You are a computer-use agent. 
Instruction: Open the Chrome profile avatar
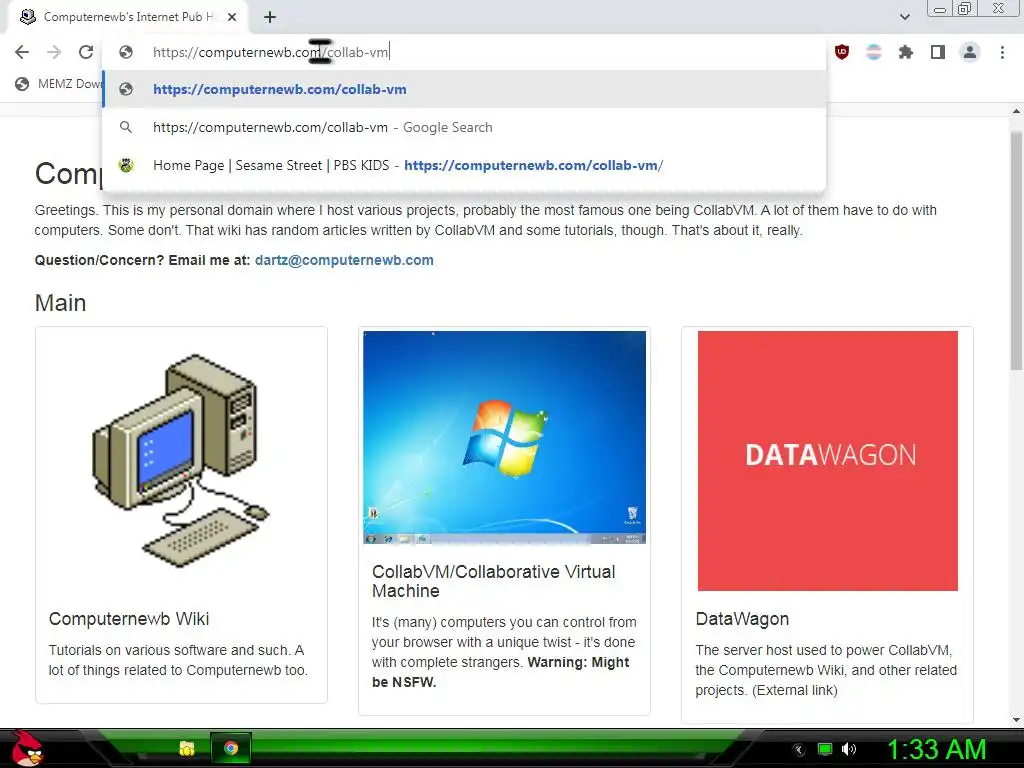pyautogui.click(x=970, y=52)
